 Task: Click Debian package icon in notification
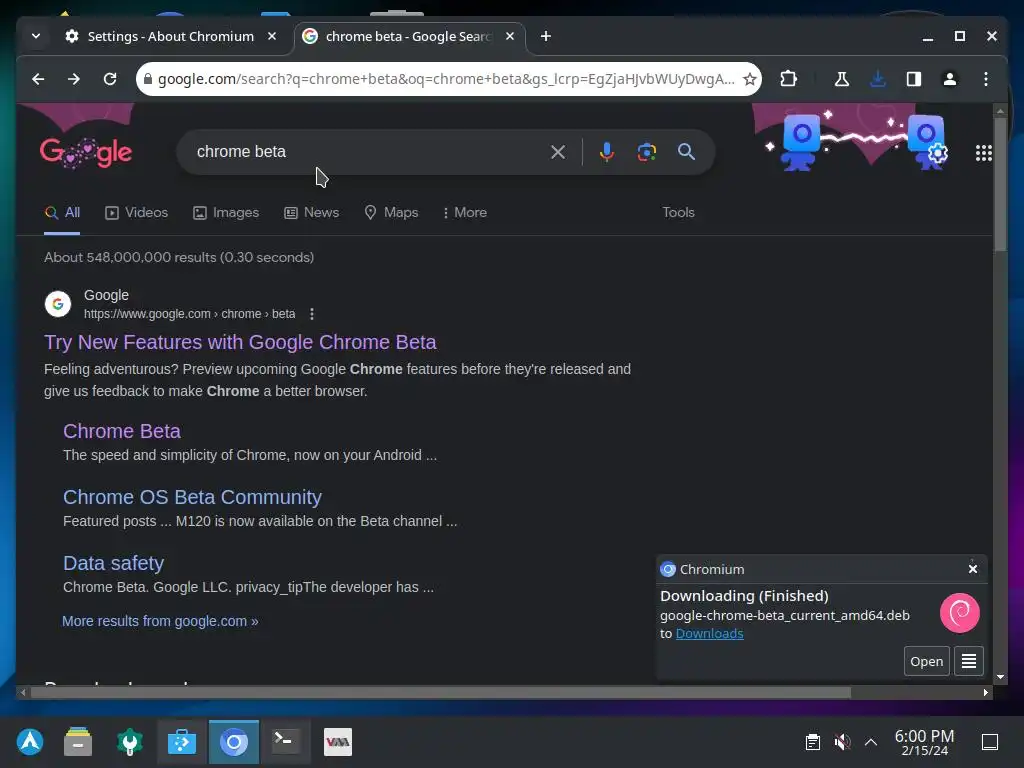coord(959,613)
